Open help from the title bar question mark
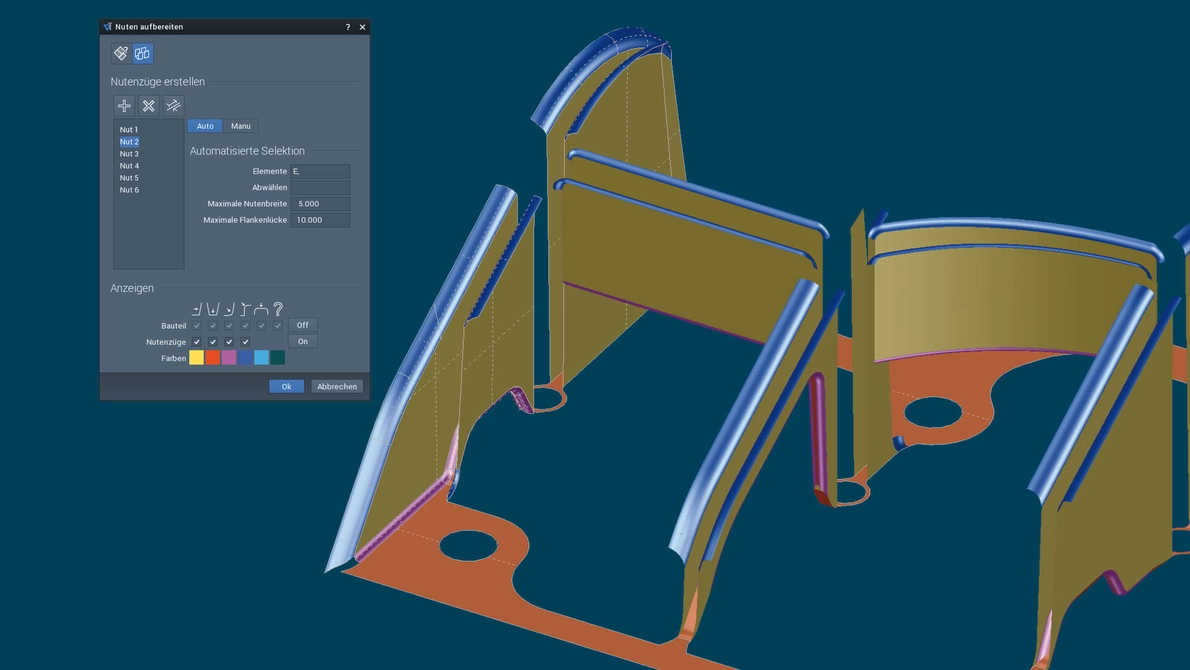Image resolution: width=1190 pixels, height=670 pixels. 348,27
